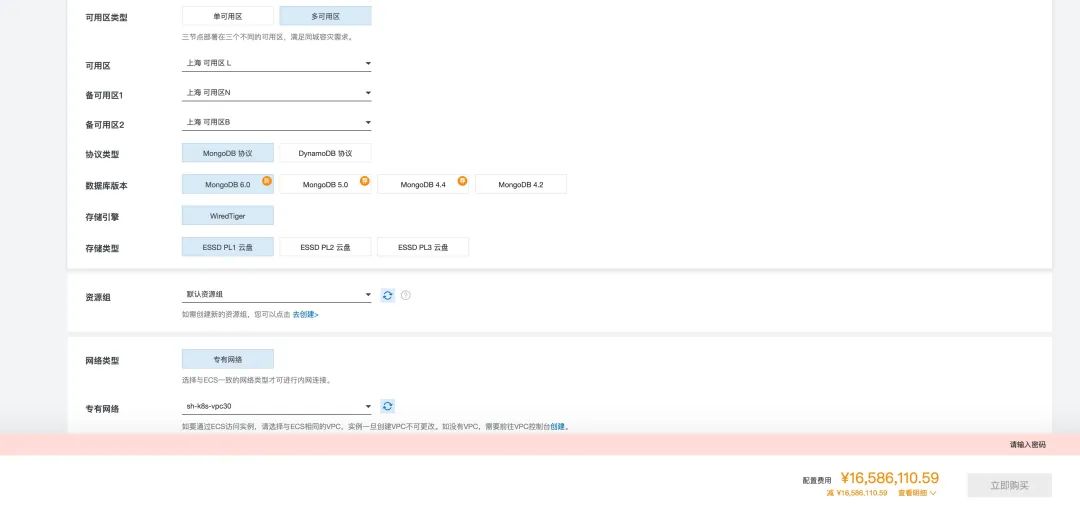Image resolution: width=1080 pixels, height=515 pixels.
Task: Open the 可用区 dropdown showing 上海 可用区 L
Action: 277,63
